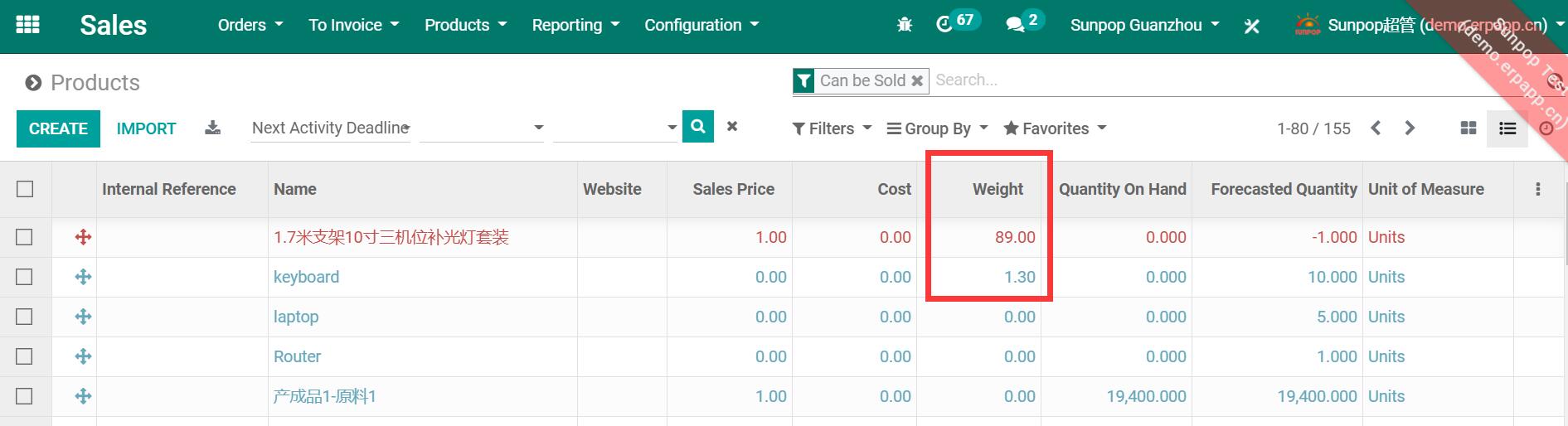Clear the advanced search with X icon
Image resolution: width=1568 pixels, height=426 pixels.
click(732, 127)
